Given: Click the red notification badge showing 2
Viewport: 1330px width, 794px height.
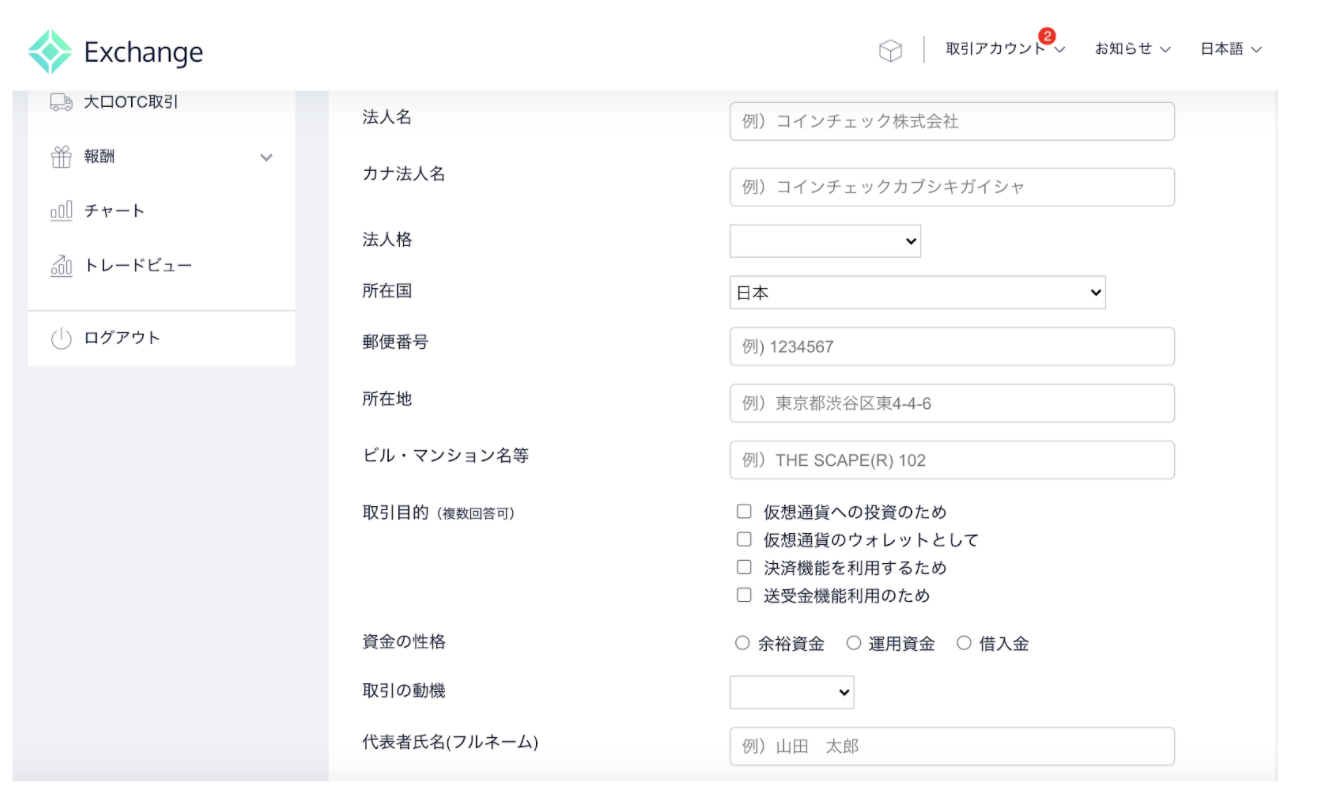Looking at the screenshot, I should pos(1047,36).
